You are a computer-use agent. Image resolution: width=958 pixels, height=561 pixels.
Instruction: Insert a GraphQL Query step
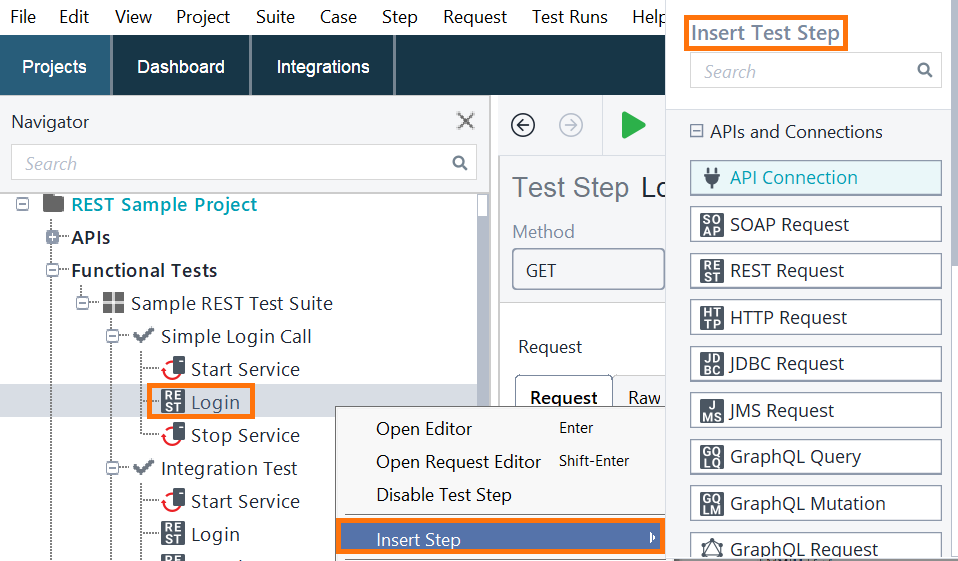(815, 456)
